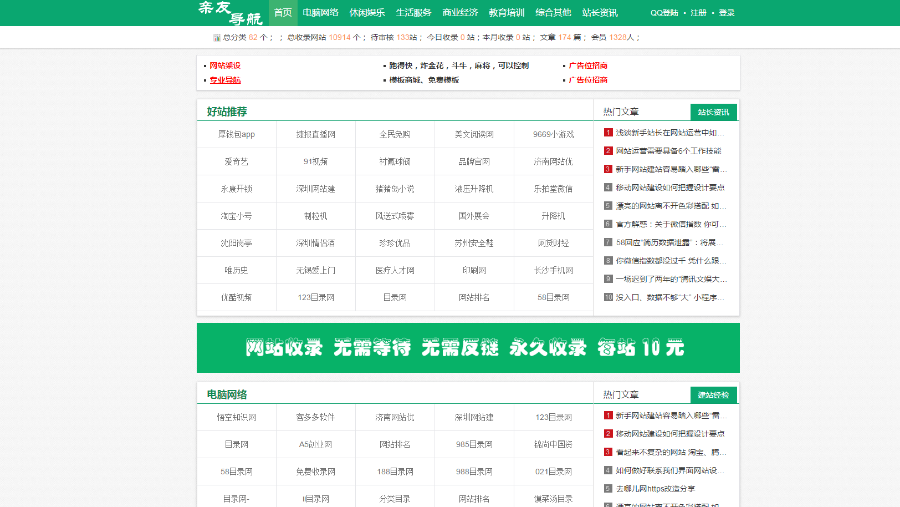900x507 pixels.
Task: Open the 深圳情侣酒 site cell
Action: click(316, 243)
